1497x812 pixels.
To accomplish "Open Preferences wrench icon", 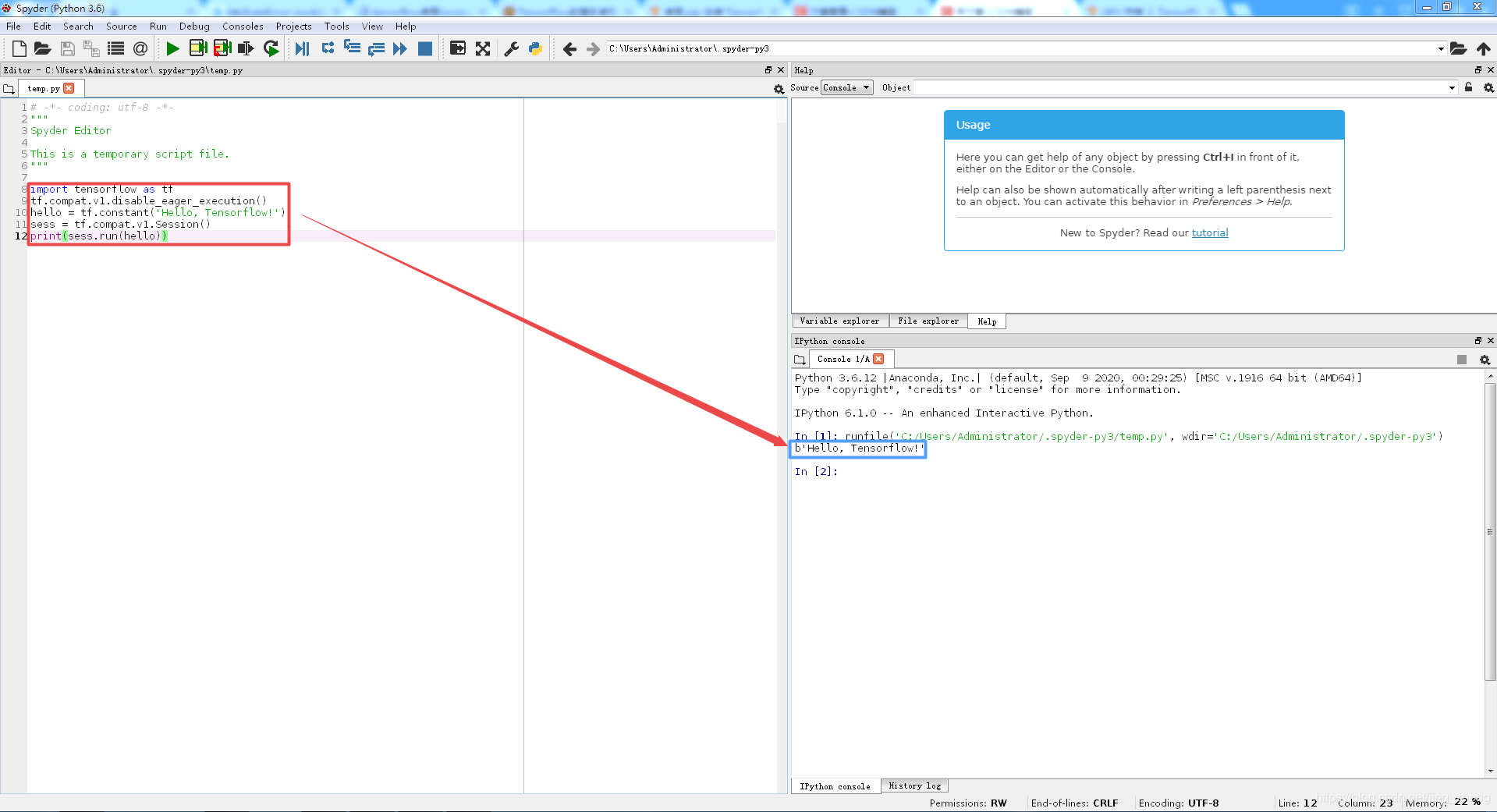I will 512,48.
